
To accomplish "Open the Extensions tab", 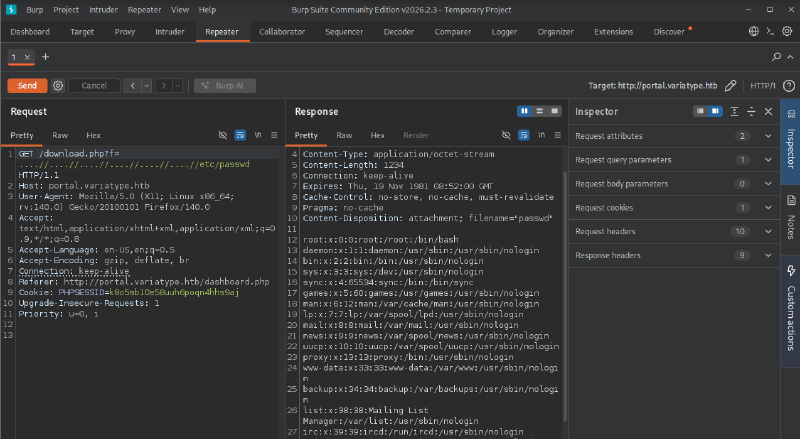I will tap(613, 32).
